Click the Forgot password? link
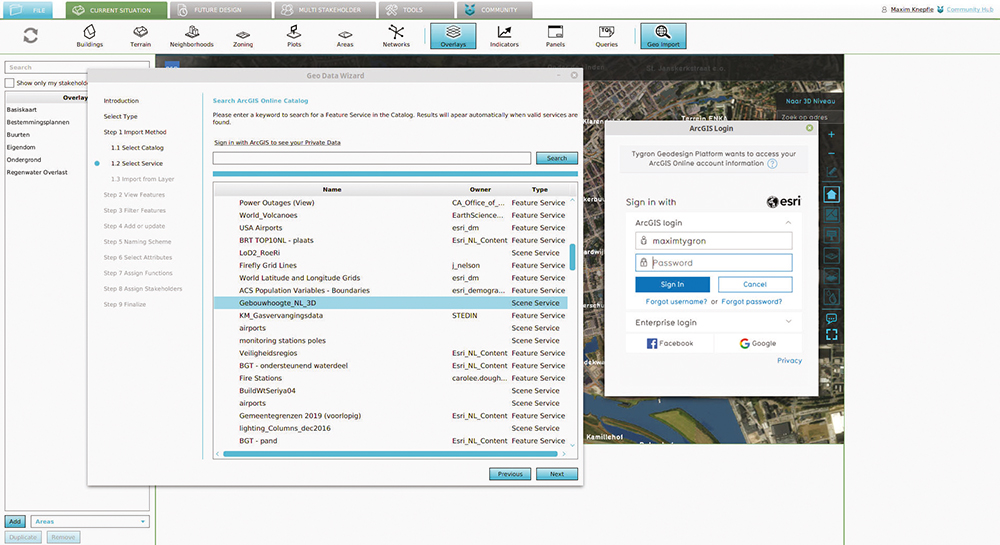1000x545 pixels. tap(752, 301)
